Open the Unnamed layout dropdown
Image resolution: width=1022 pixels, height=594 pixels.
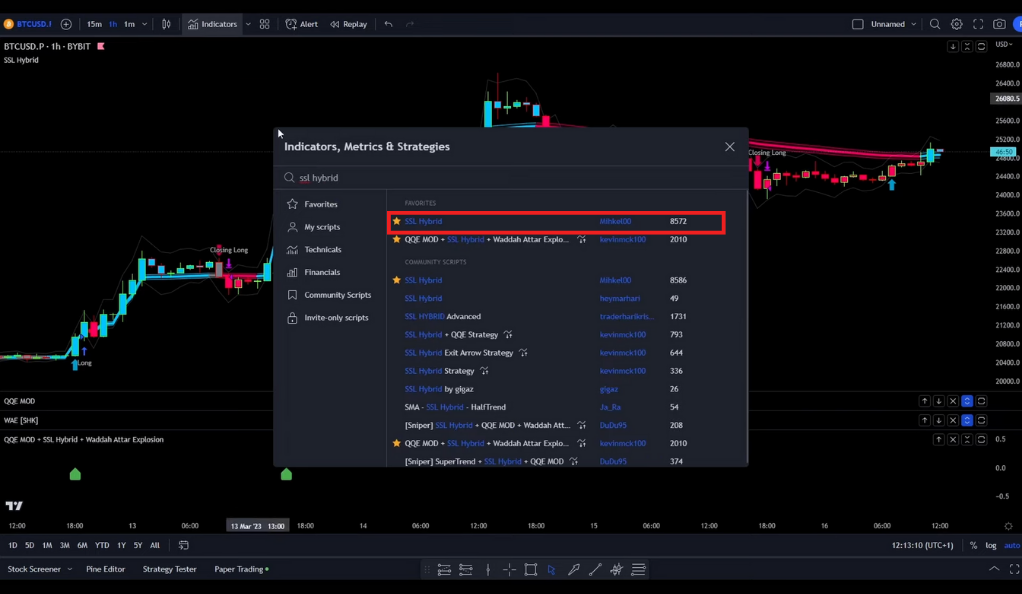894,24
